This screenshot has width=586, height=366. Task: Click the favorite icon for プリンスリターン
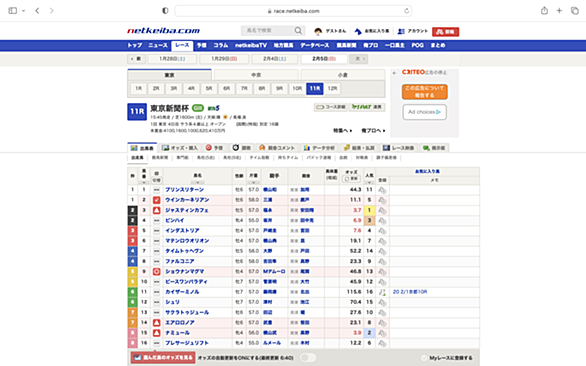[x=382, y=190]
